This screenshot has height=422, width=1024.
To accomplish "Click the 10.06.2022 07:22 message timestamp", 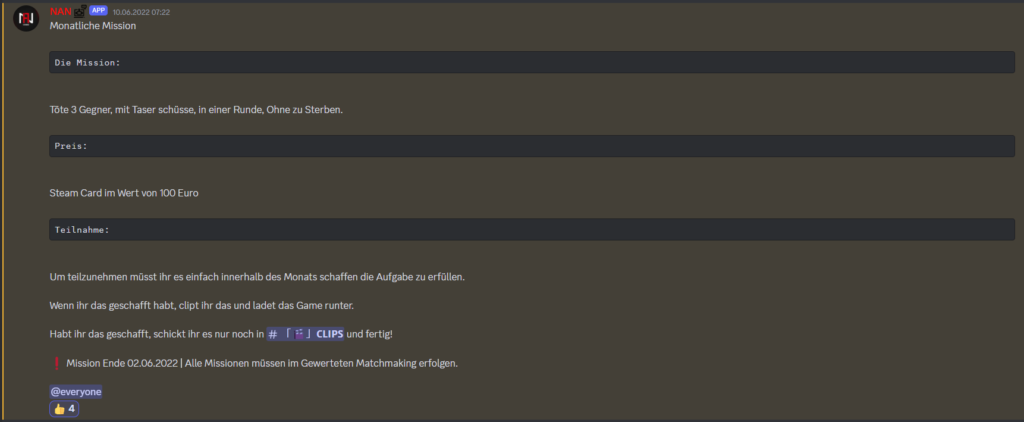I will point(141,12).
